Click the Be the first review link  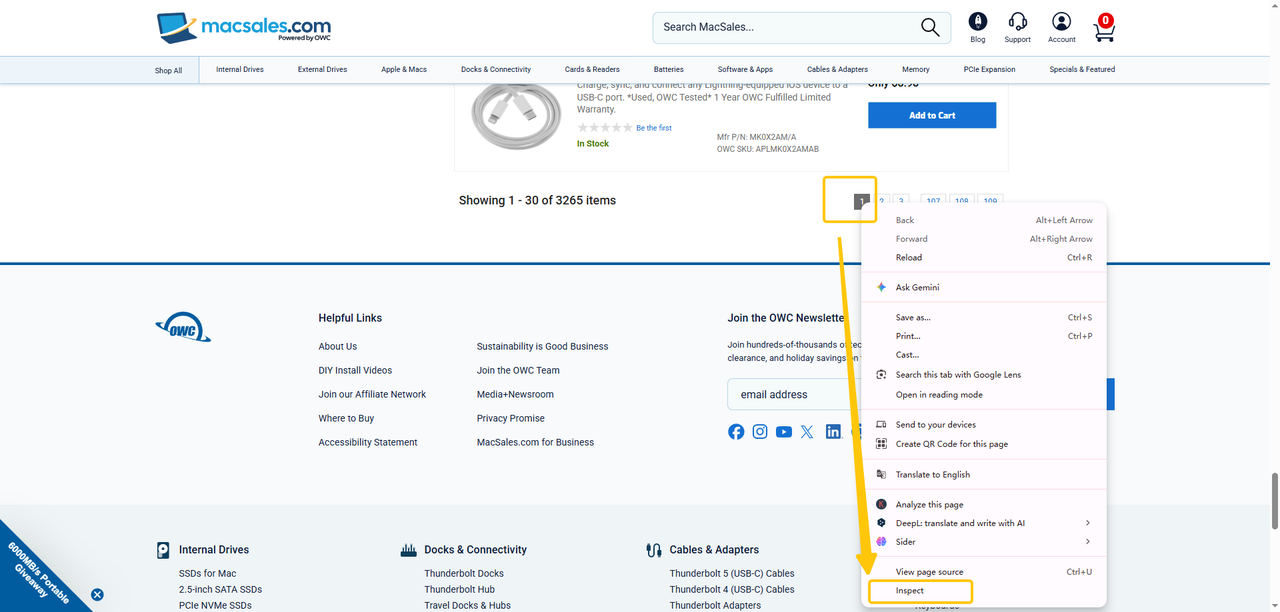point(654,128)
